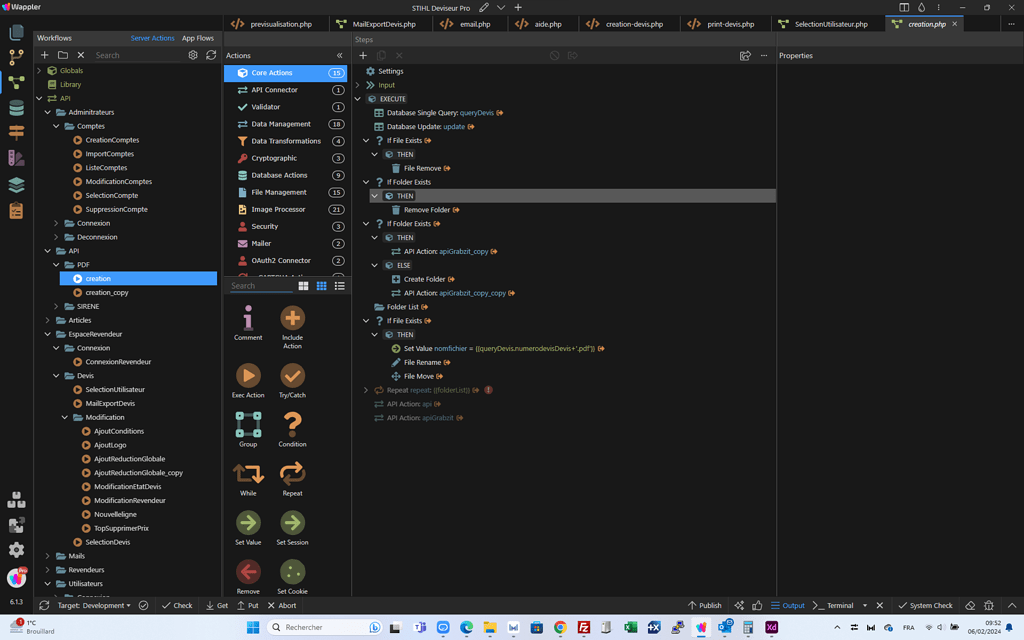Run System Check from status bar
The image size is (1024, 640).
pyautogui.click(x=925, y=605)
